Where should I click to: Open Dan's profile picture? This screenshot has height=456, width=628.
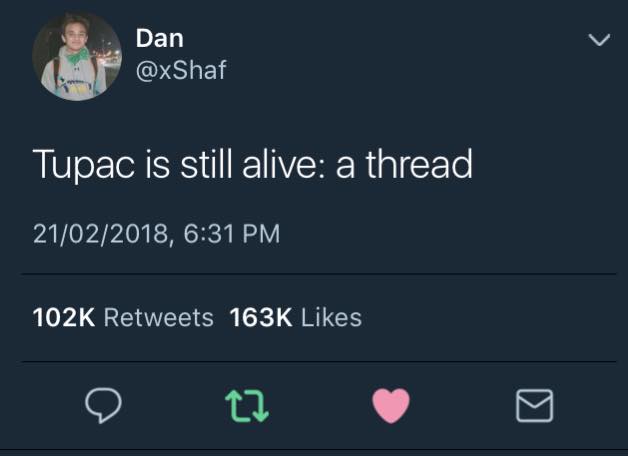77,56
